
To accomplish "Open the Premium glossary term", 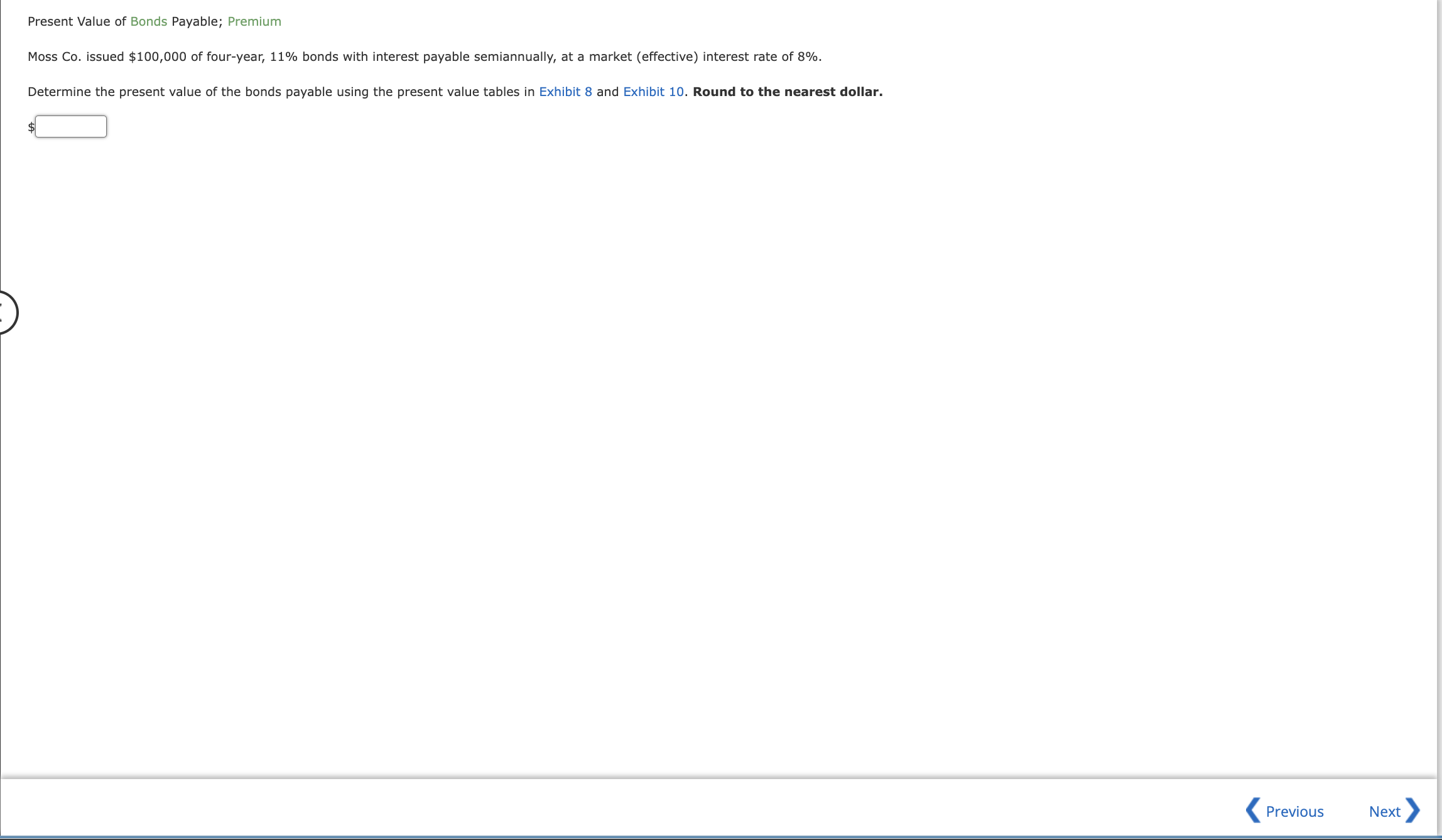I will pyautogui.click(x=254, y=21).
